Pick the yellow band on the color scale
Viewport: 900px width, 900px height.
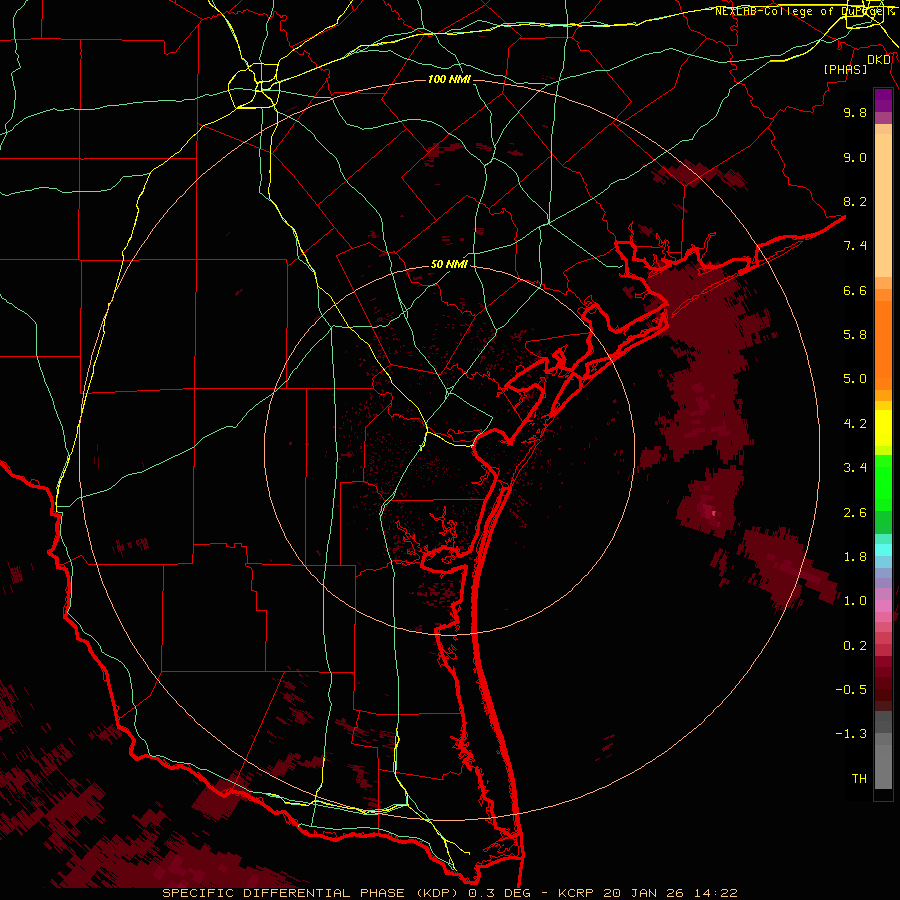pyautogui.click(x=883, y=428)
